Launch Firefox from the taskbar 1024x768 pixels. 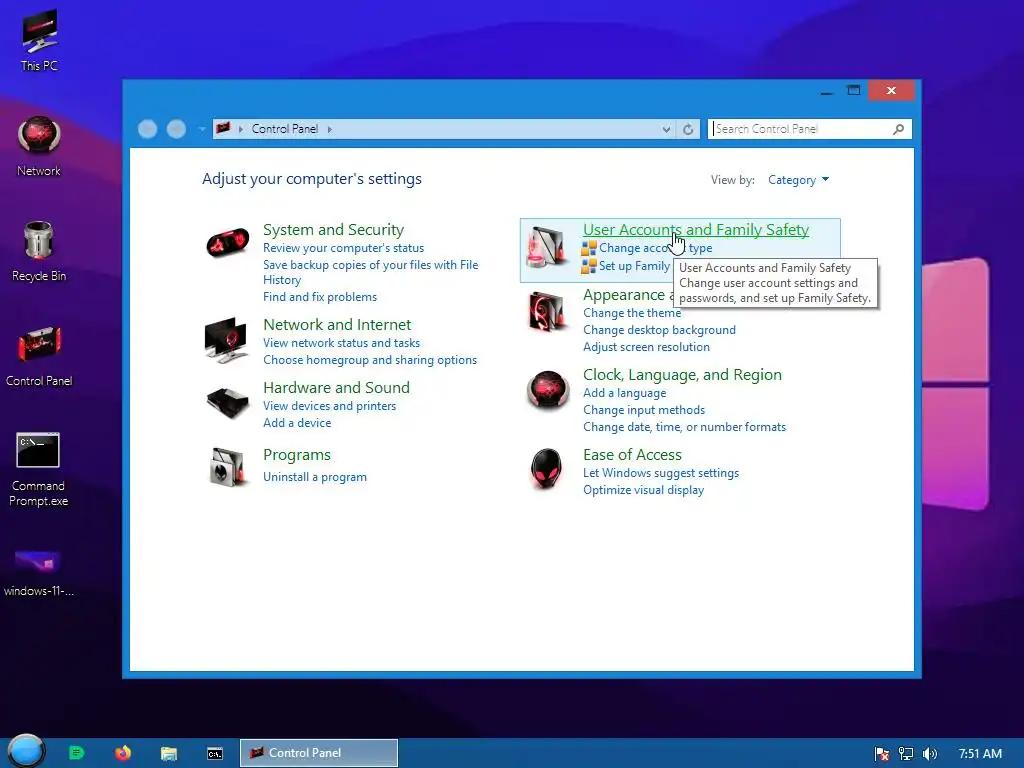(123, 753)
